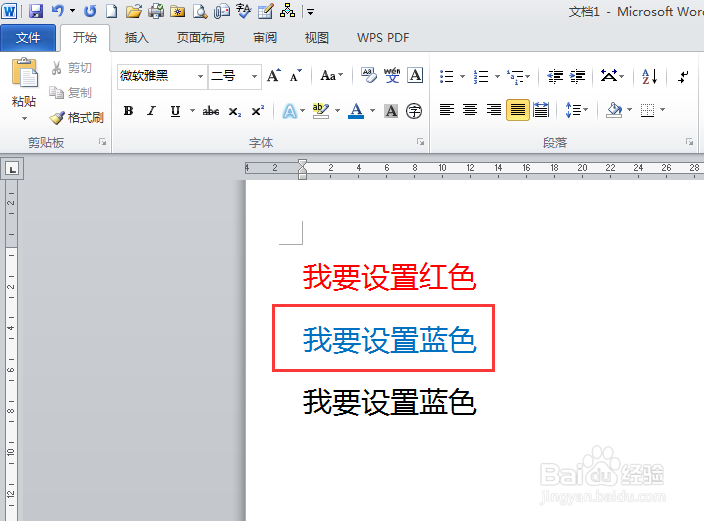Viewport: 704px width, 521px height.
Task: Open the 剪贴板 clipboard pane launcher
Action: coord(102,142)
